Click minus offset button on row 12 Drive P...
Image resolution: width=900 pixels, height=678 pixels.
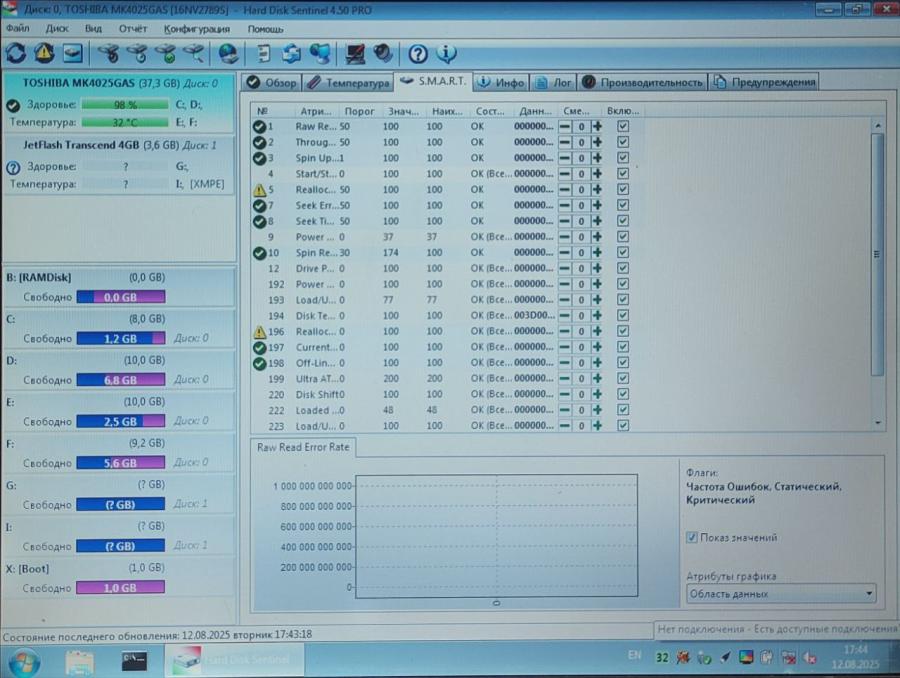pos(565,268)
